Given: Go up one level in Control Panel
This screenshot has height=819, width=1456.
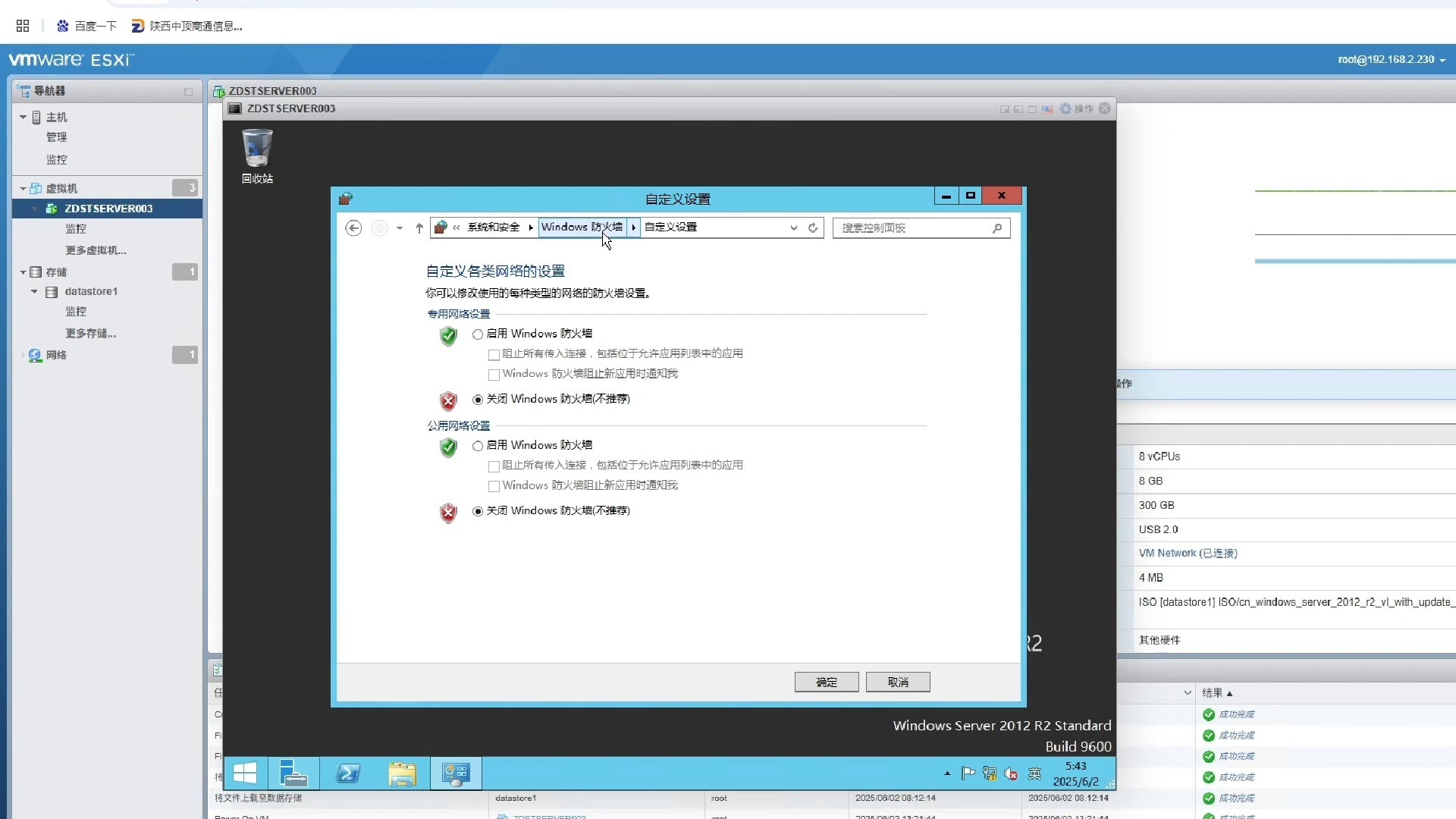Looking at the screenshot, I should (419, 227).
